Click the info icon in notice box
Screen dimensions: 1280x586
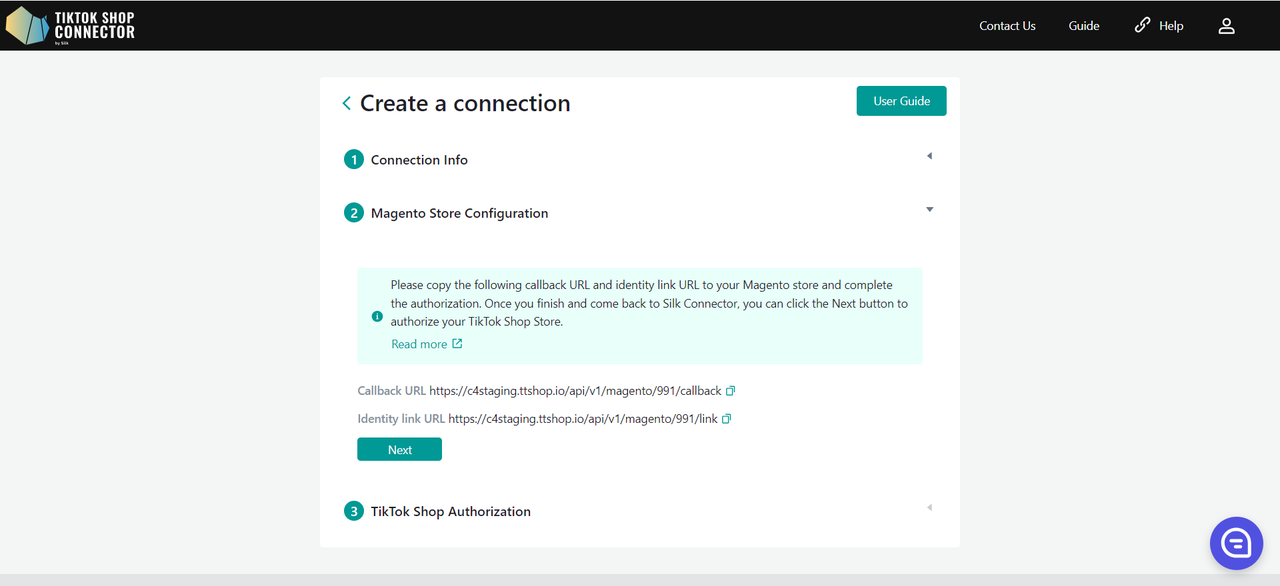[377, 316]
